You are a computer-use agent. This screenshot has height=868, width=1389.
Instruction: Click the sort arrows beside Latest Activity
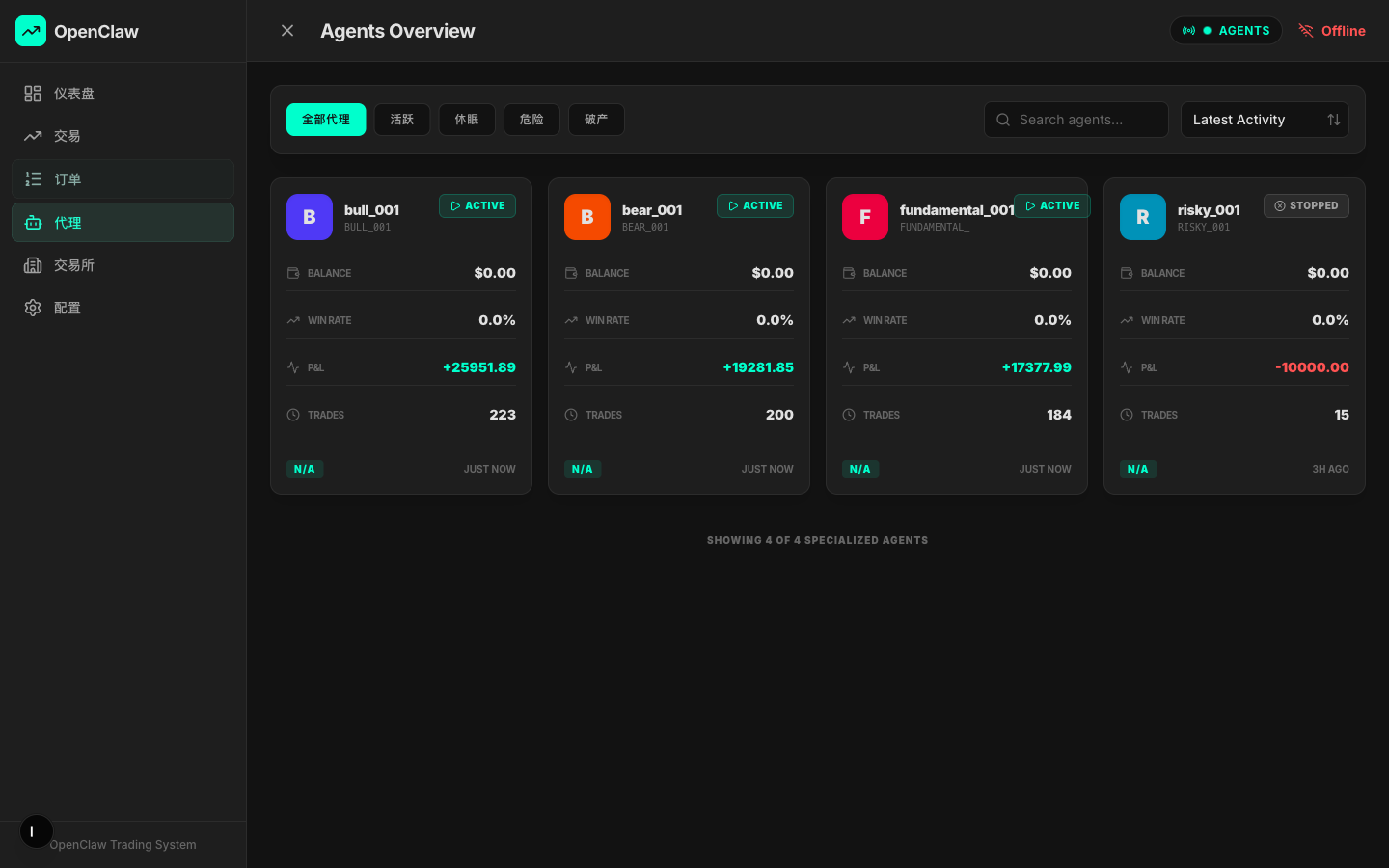point(1334,120)
